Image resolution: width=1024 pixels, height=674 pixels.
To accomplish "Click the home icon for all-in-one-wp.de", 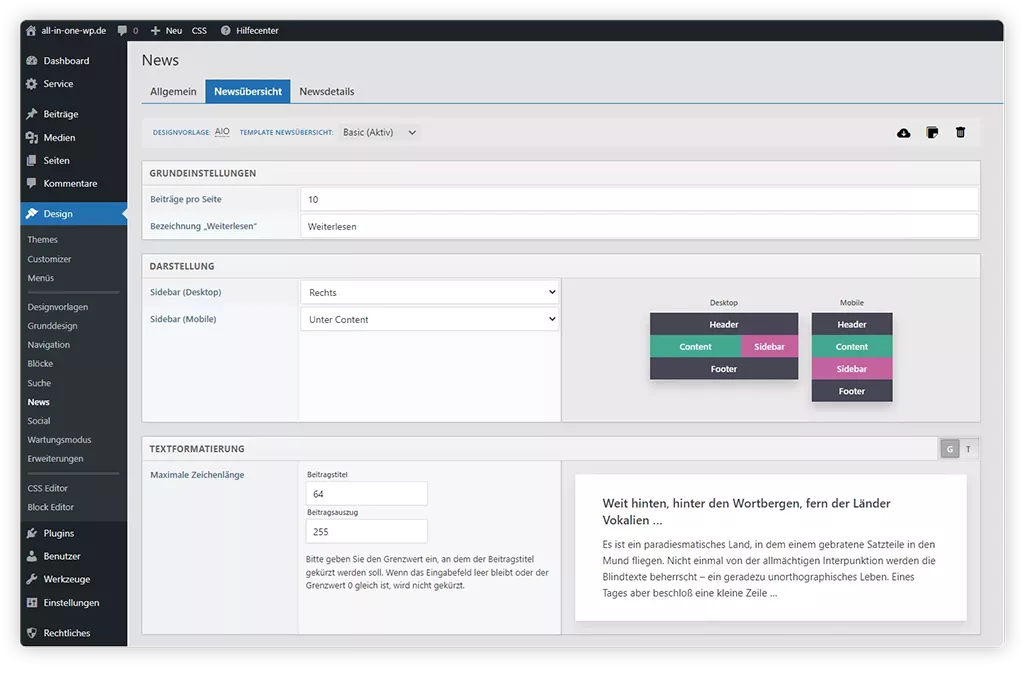I will click(x=31, y=31).
